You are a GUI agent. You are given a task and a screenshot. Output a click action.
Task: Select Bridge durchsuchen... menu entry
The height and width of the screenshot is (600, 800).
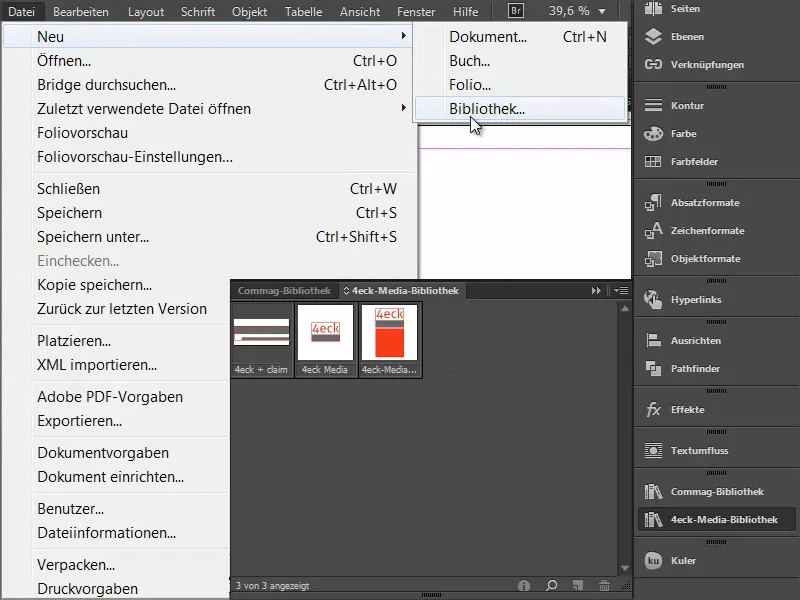[x=208, y=85]
